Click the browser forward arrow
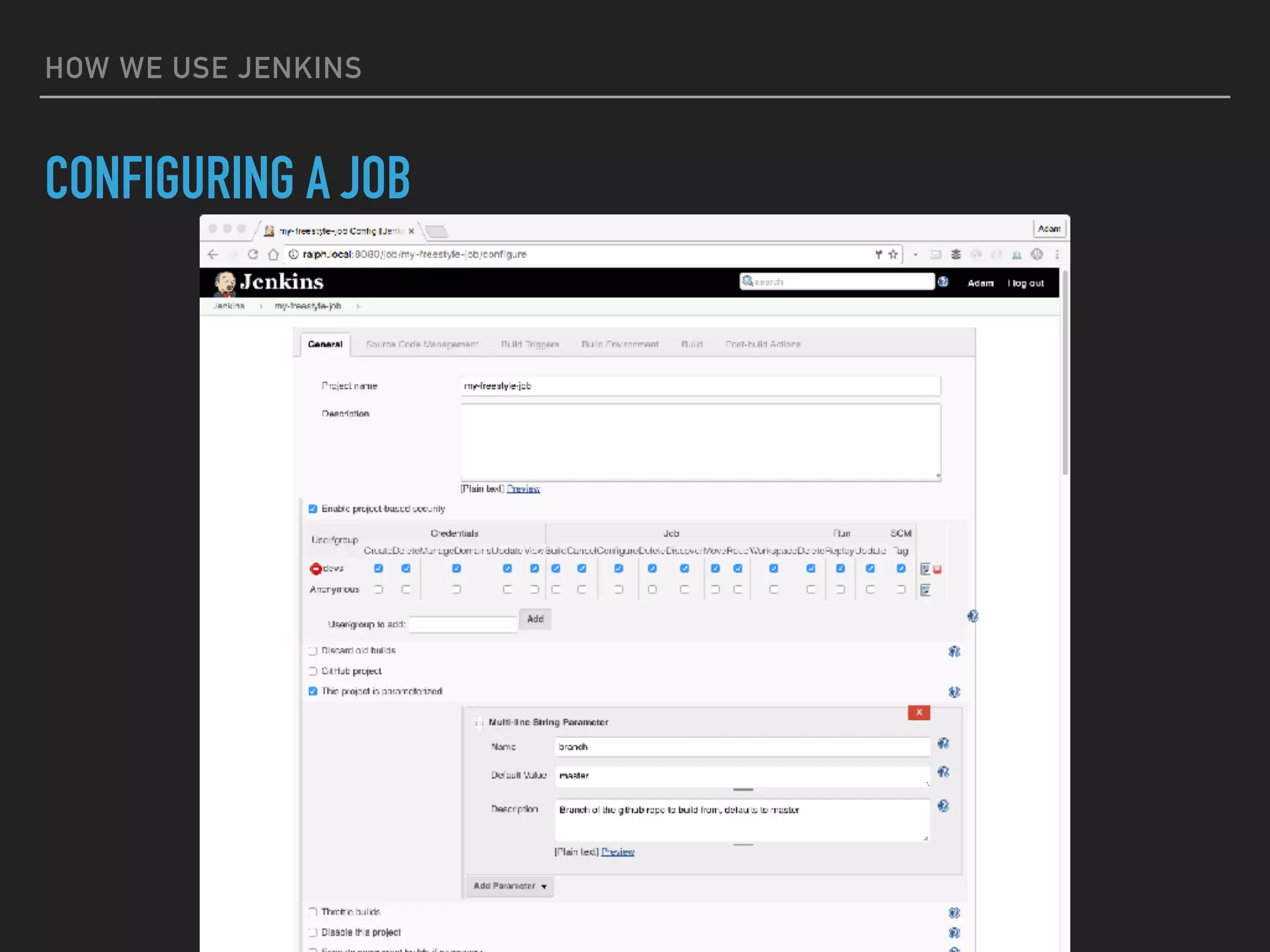Viewport: 1270px width, 952px height. click(x=233, y=254)
